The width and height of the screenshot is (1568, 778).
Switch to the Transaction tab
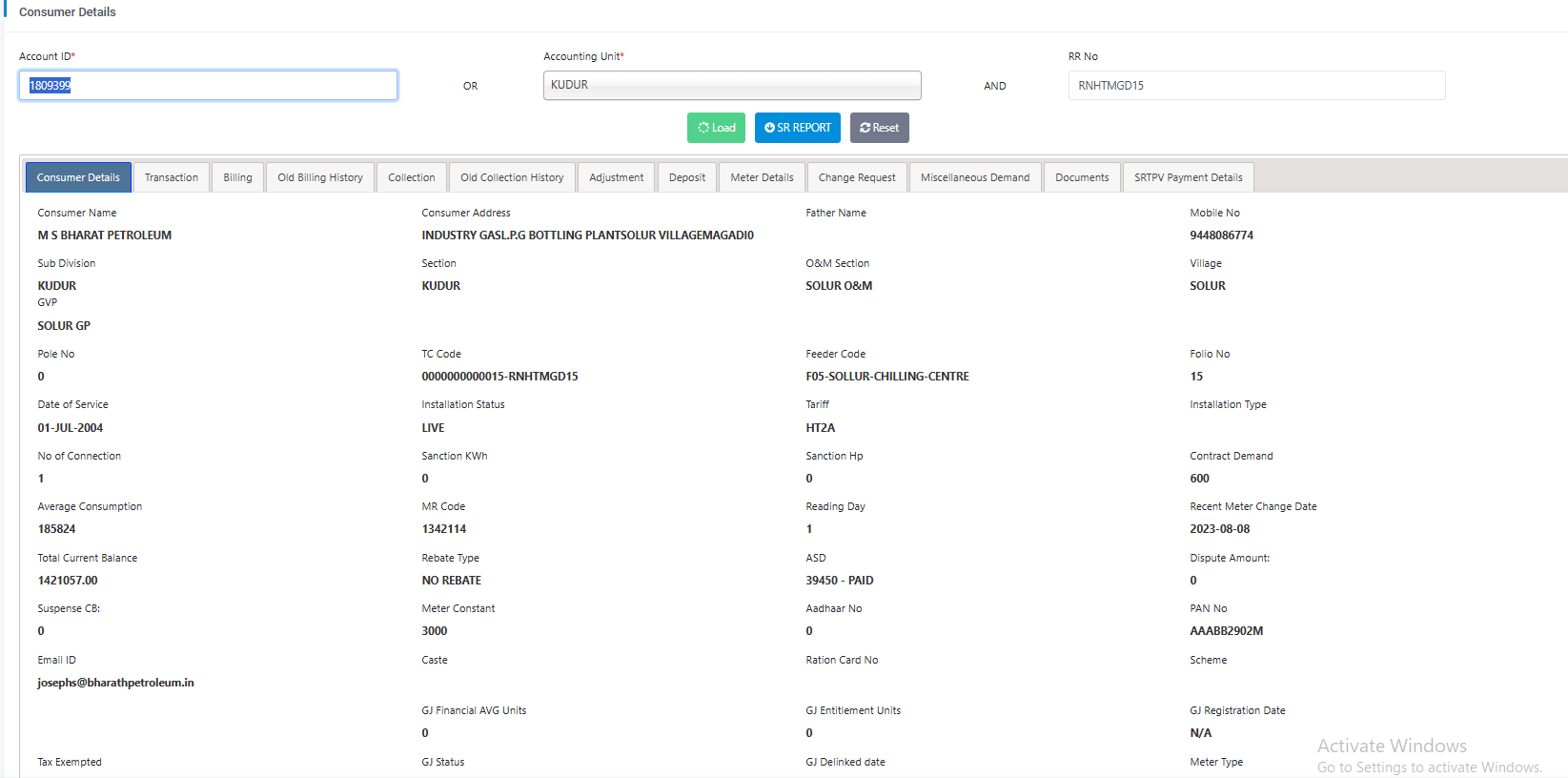click(172, 177)
